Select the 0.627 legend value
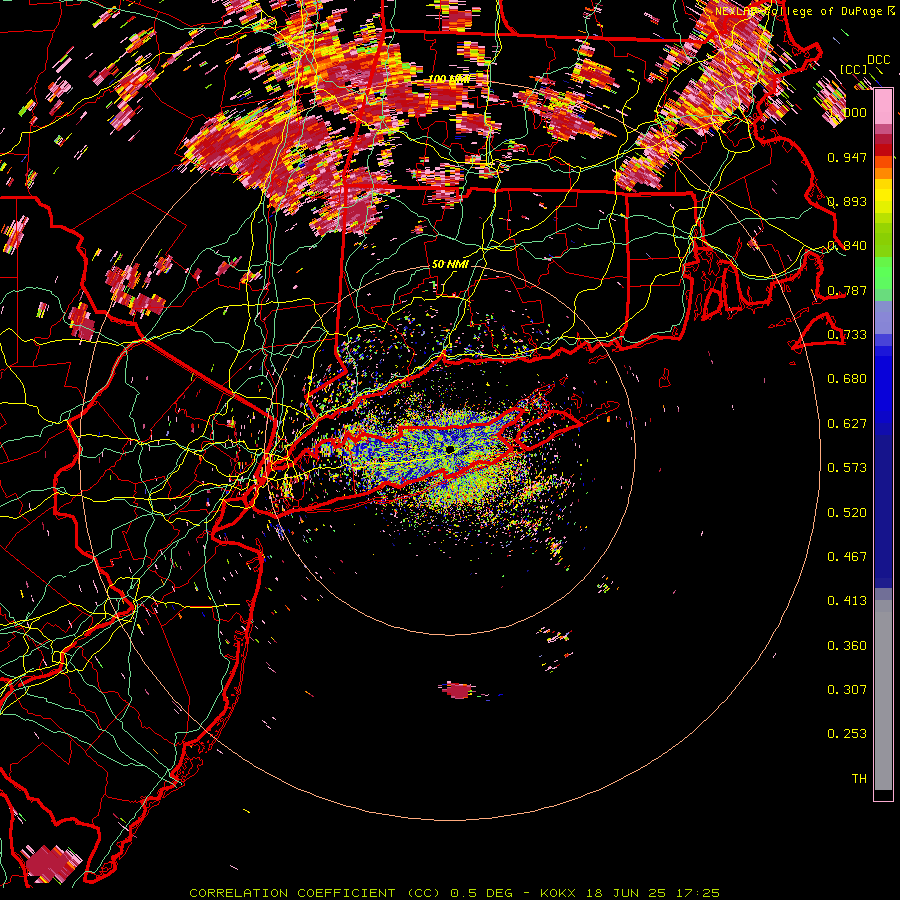This screenshot has height=900, width=900. point(847,424)
